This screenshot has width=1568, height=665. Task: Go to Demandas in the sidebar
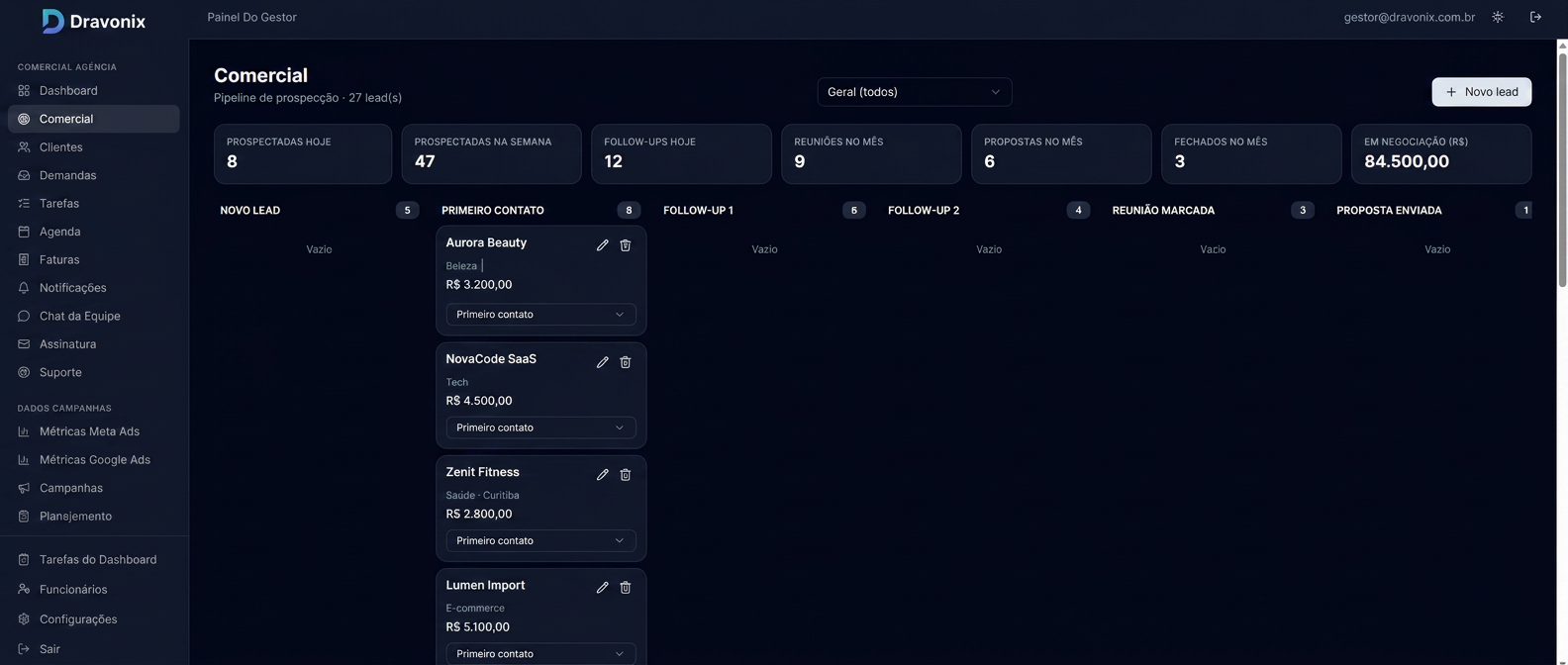click(x=94, y=175)
